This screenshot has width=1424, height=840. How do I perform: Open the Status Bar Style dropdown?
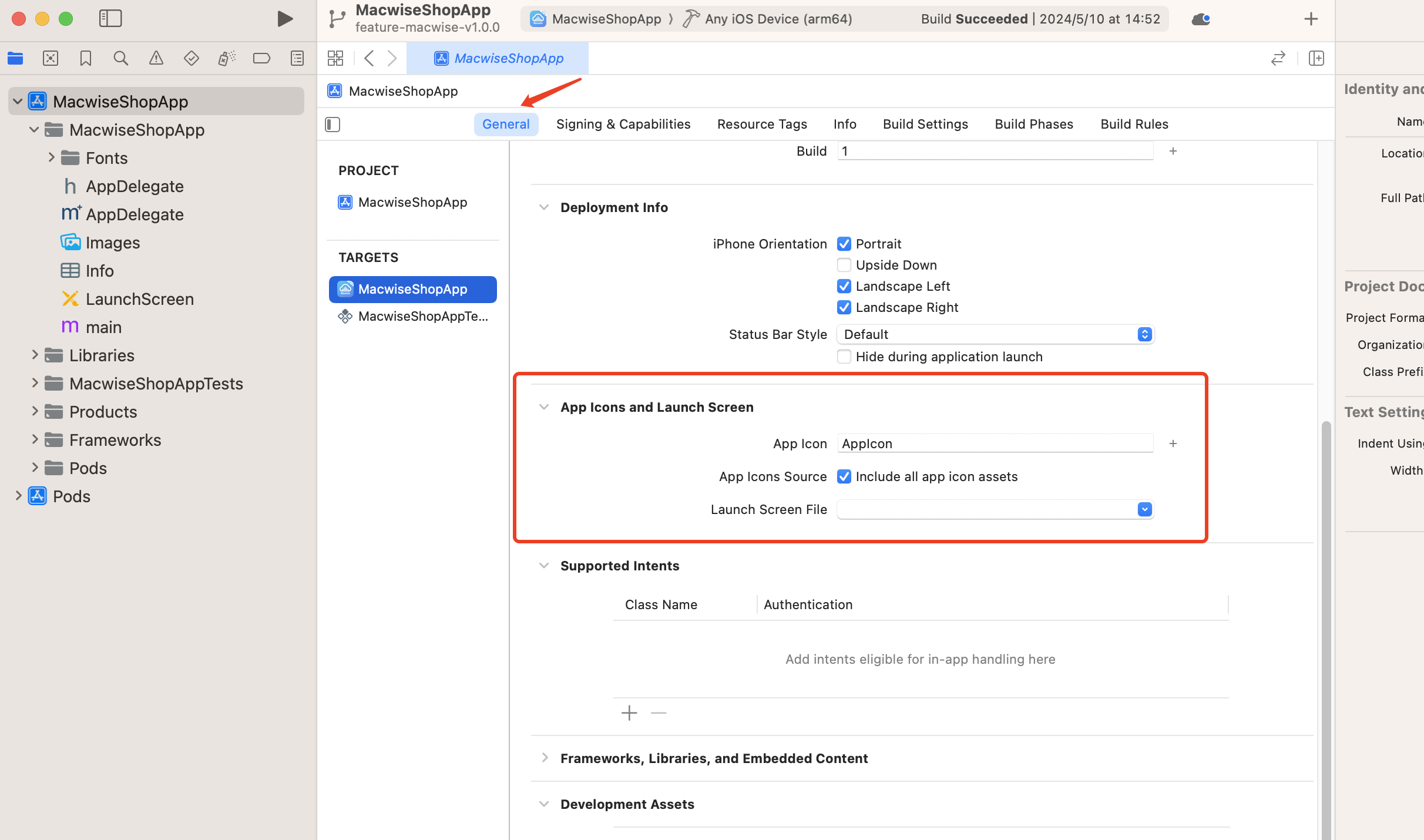tap(996, 334)
